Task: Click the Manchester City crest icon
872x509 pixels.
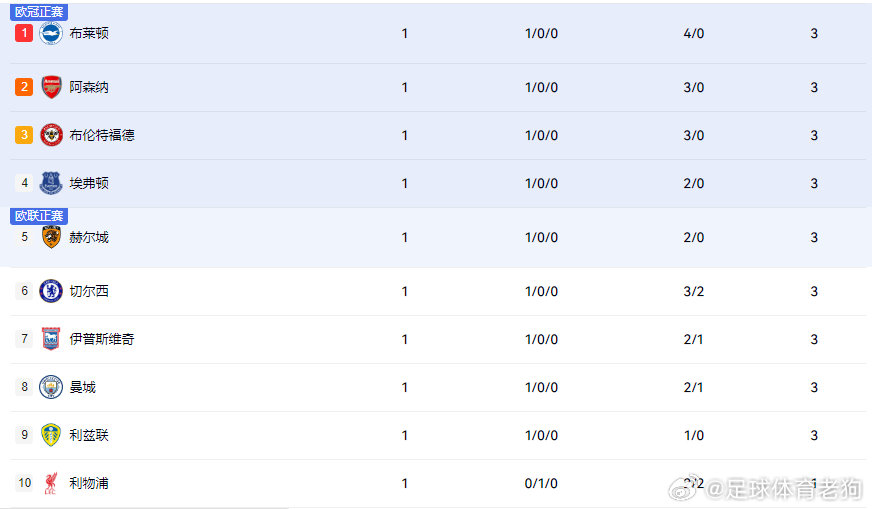Action: pyautogui.click(x=51, y=387)
